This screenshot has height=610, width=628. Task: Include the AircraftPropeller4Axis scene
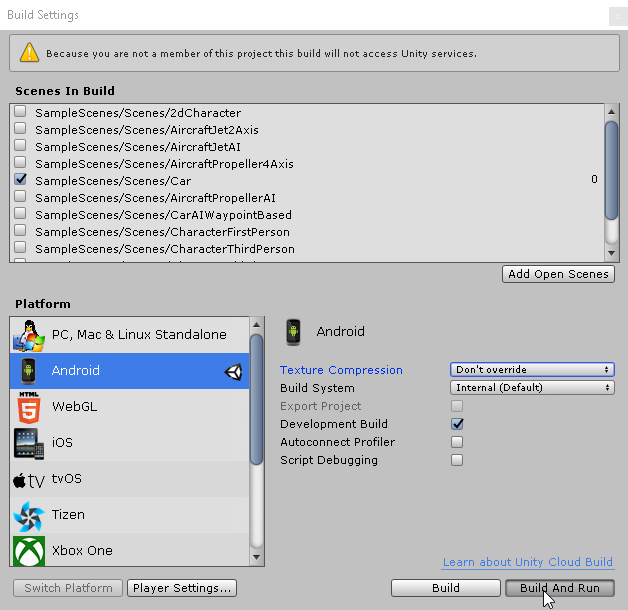[20, 162]
